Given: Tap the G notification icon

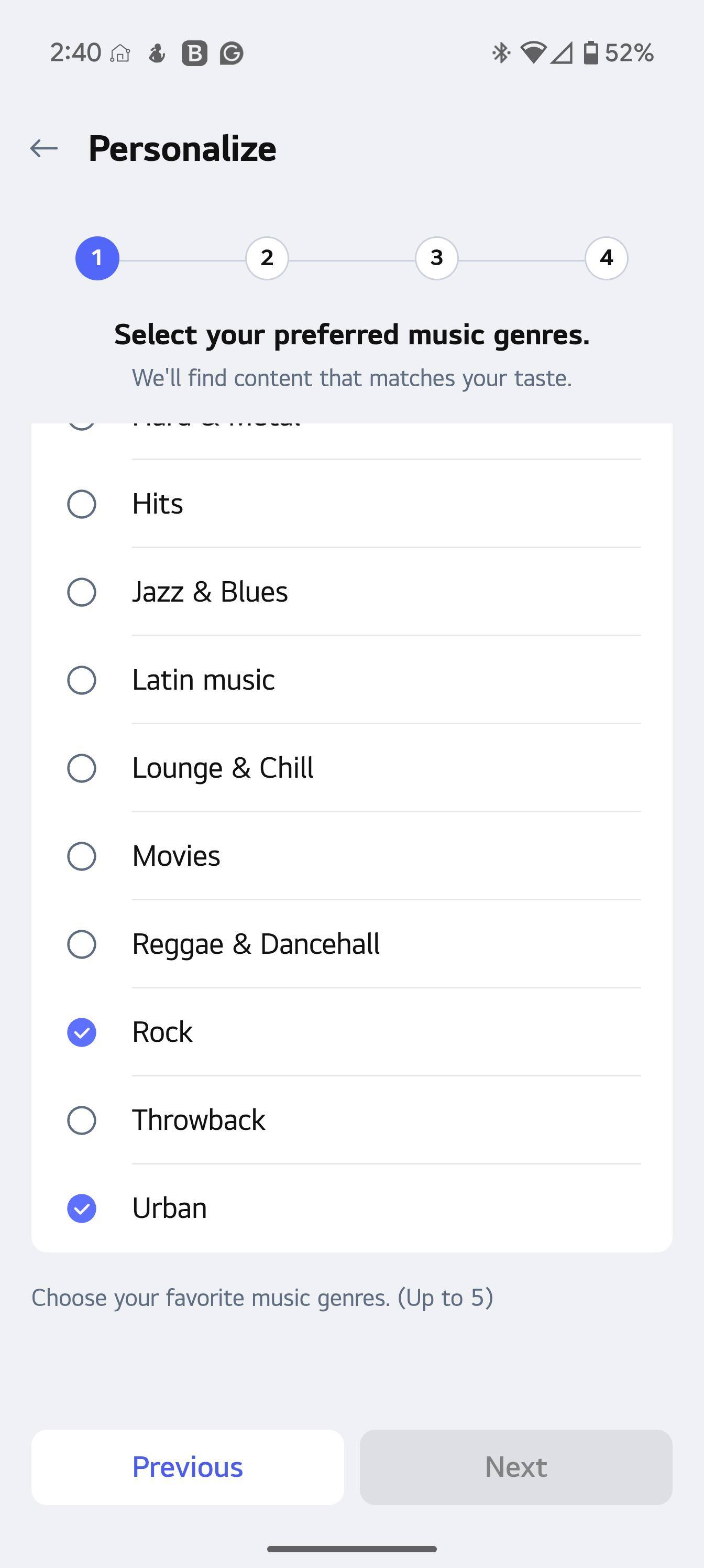Looking at the screenshot, I should (232, 53).
